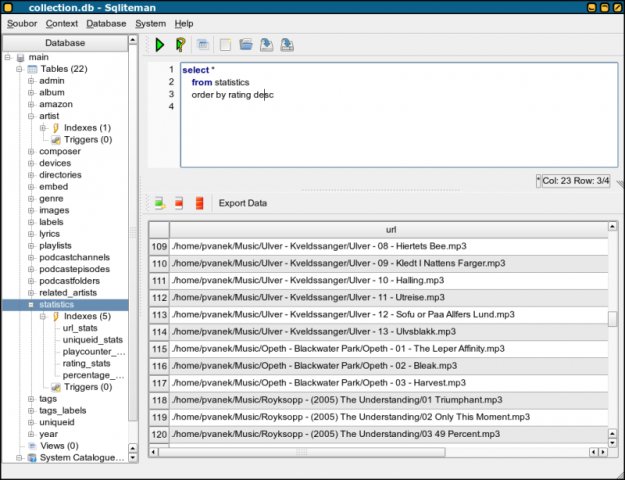
Task: Click the Explain query plan icon
Action: tap(180, 45)
